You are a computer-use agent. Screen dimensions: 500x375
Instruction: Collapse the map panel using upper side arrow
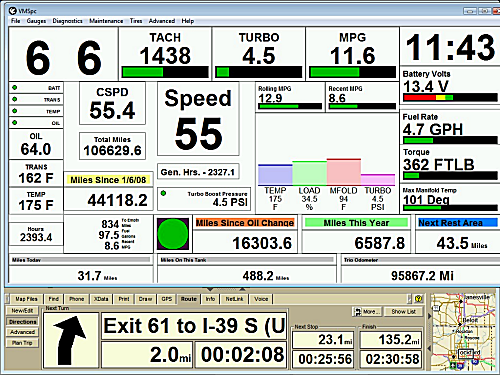click(x=429, y=316)
